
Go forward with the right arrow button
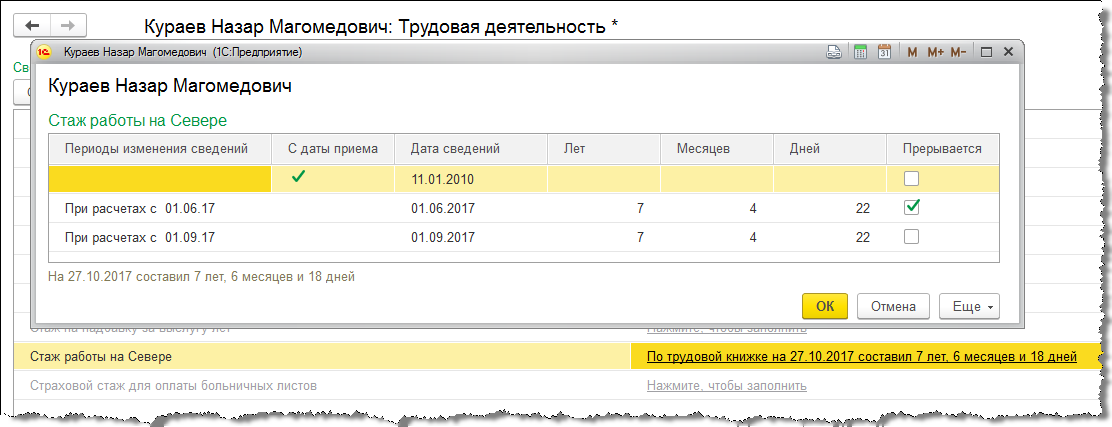pos(67,25)
